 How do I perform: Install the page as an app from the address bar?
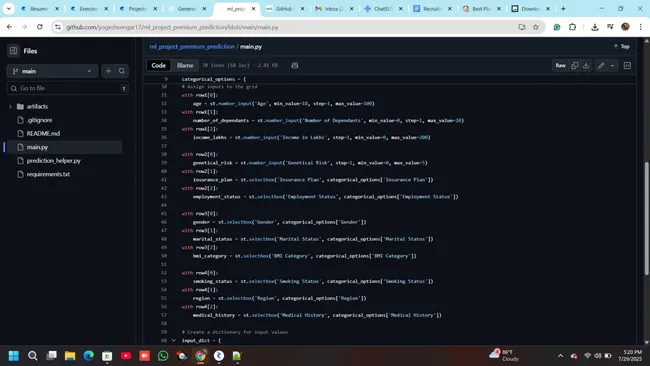(x=521, y=27)
